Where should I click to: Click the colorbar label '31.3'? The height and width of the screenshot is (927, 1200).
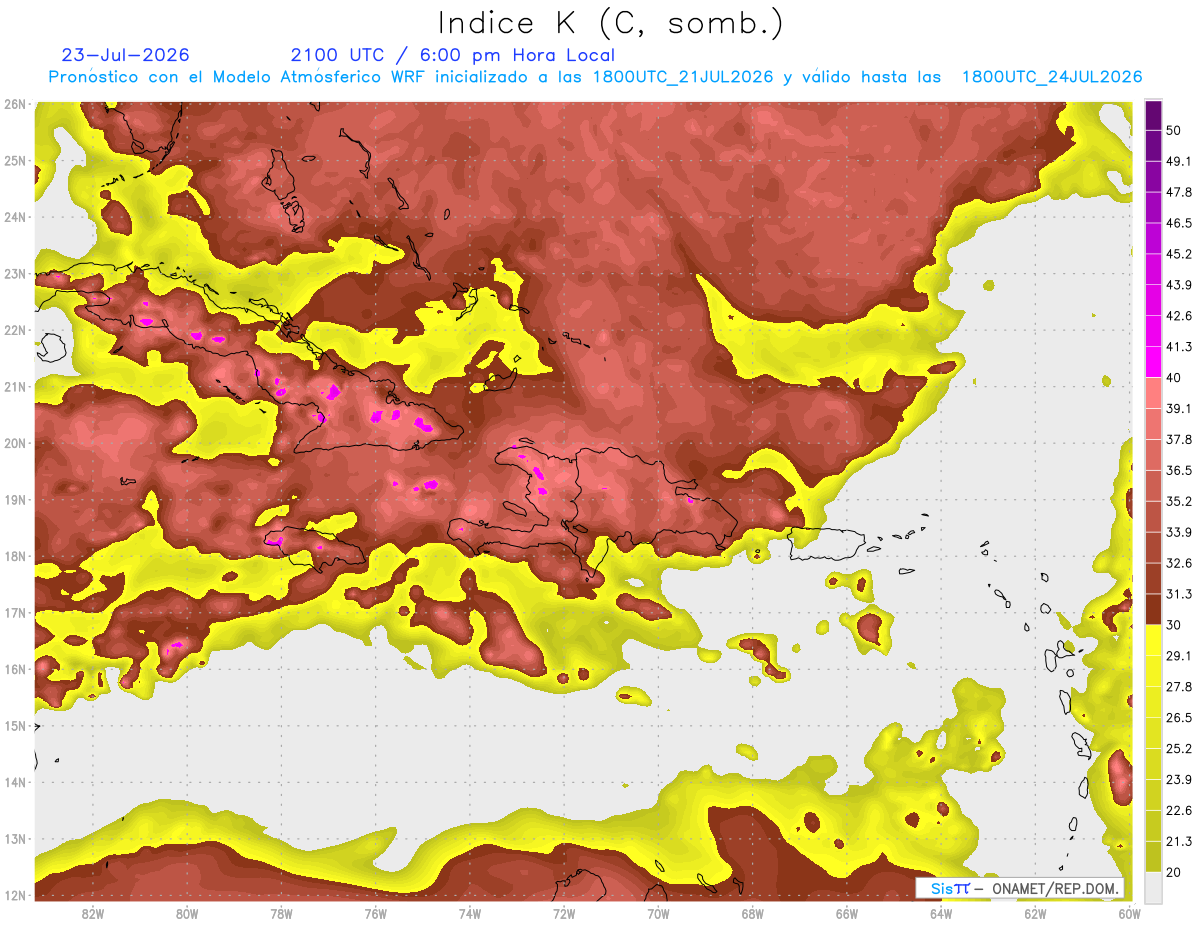tap(1179, 594)
